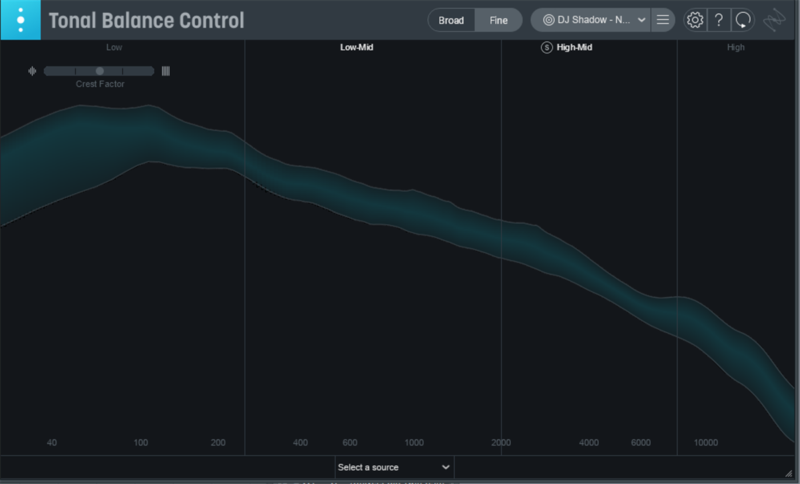This screenshot has width=800, height=484.
Task: Switch to Broad view mode
Action: 451,20
